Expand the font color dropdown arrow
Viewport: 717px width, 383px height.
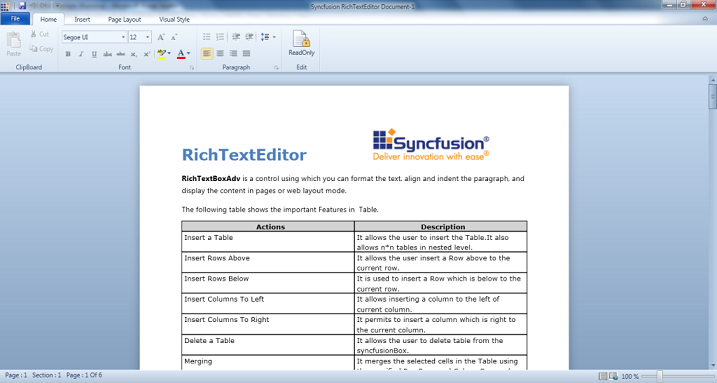tap(188, 53)
